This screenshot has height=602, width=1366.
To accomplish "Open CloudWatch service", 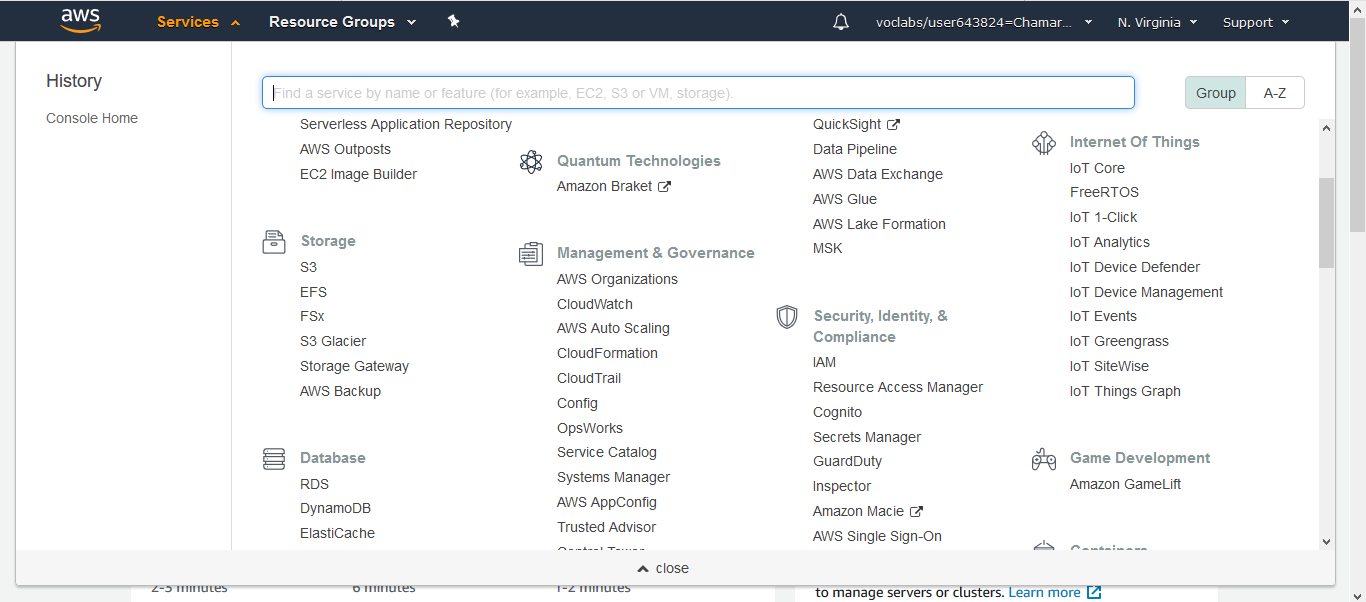I will pos(595,304).
